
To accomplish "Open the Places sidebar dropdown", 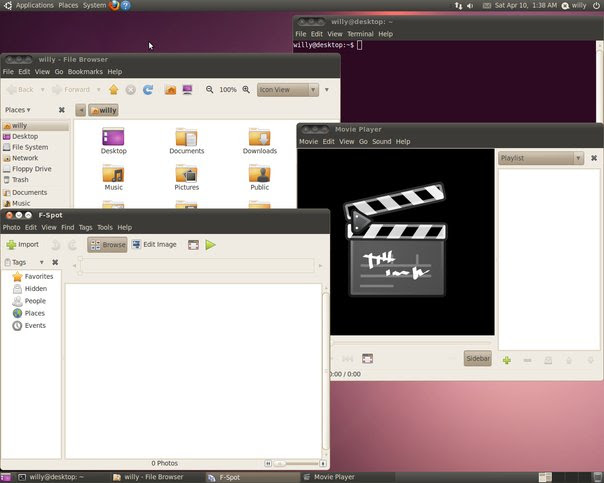I will 18,110.
